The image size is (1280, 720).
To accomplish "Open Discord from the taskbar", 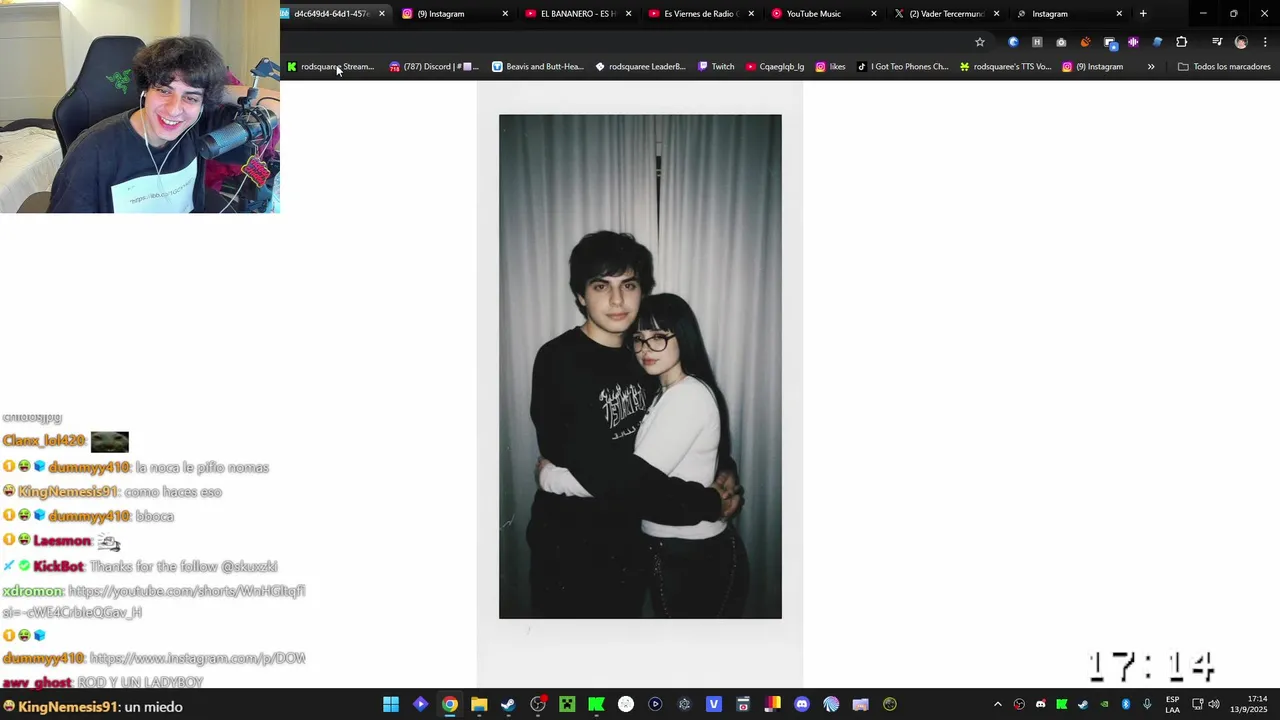I will tap(801, 704).
